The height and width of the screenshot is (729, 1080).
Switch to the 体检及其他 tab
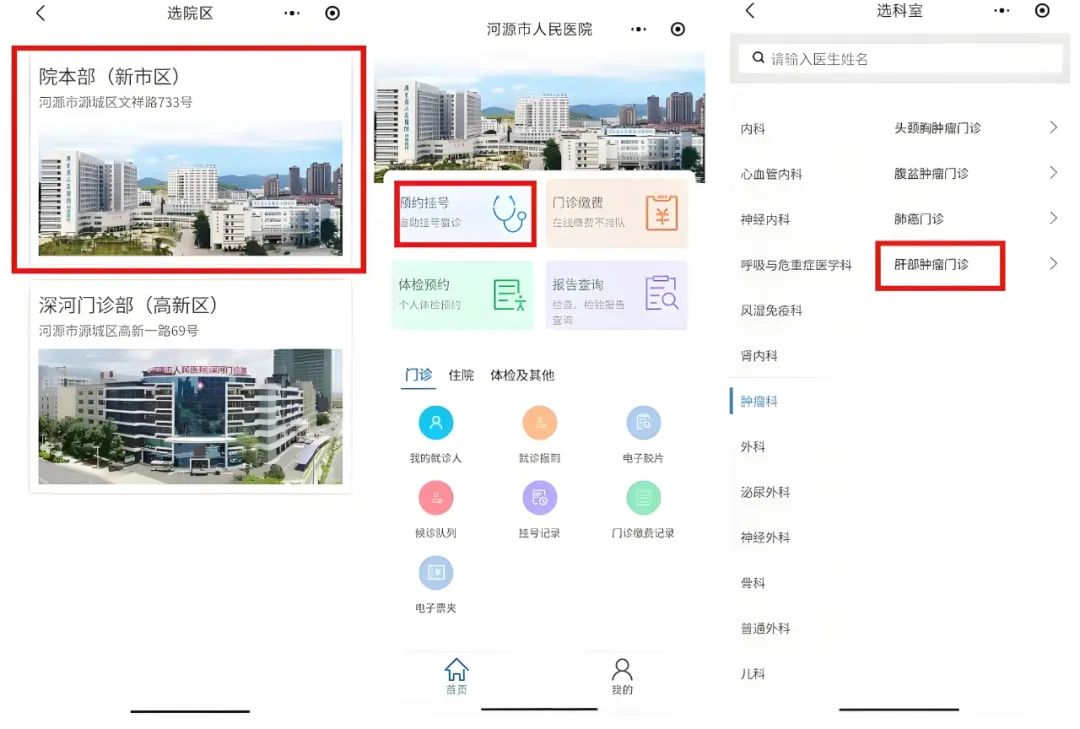point(521,375)
